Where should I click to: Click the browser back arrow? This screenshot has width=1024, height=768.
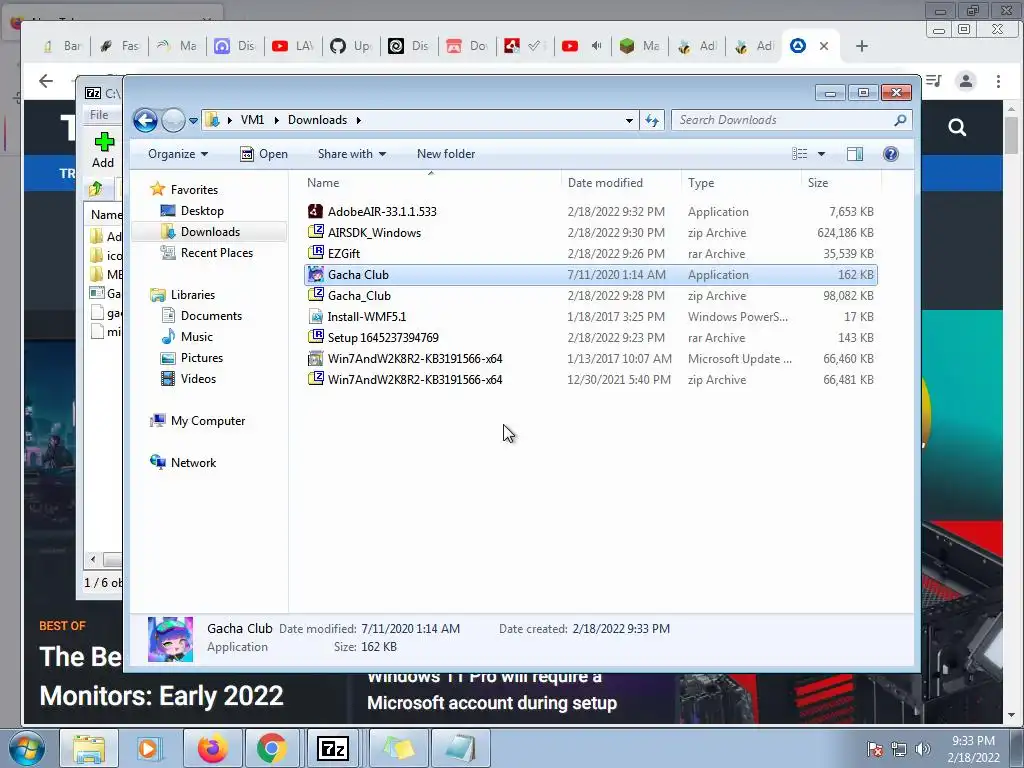46,81
